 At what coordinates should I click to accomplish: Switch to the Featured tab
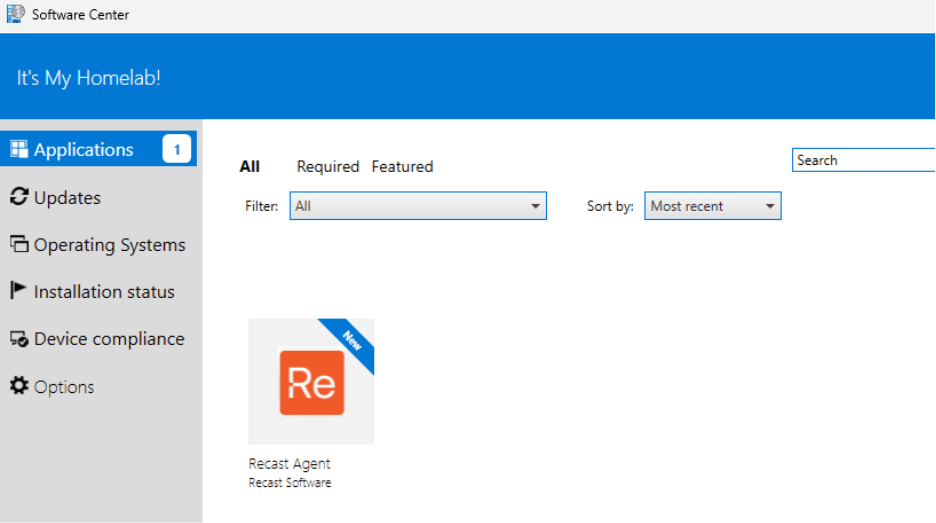(402, 167)
